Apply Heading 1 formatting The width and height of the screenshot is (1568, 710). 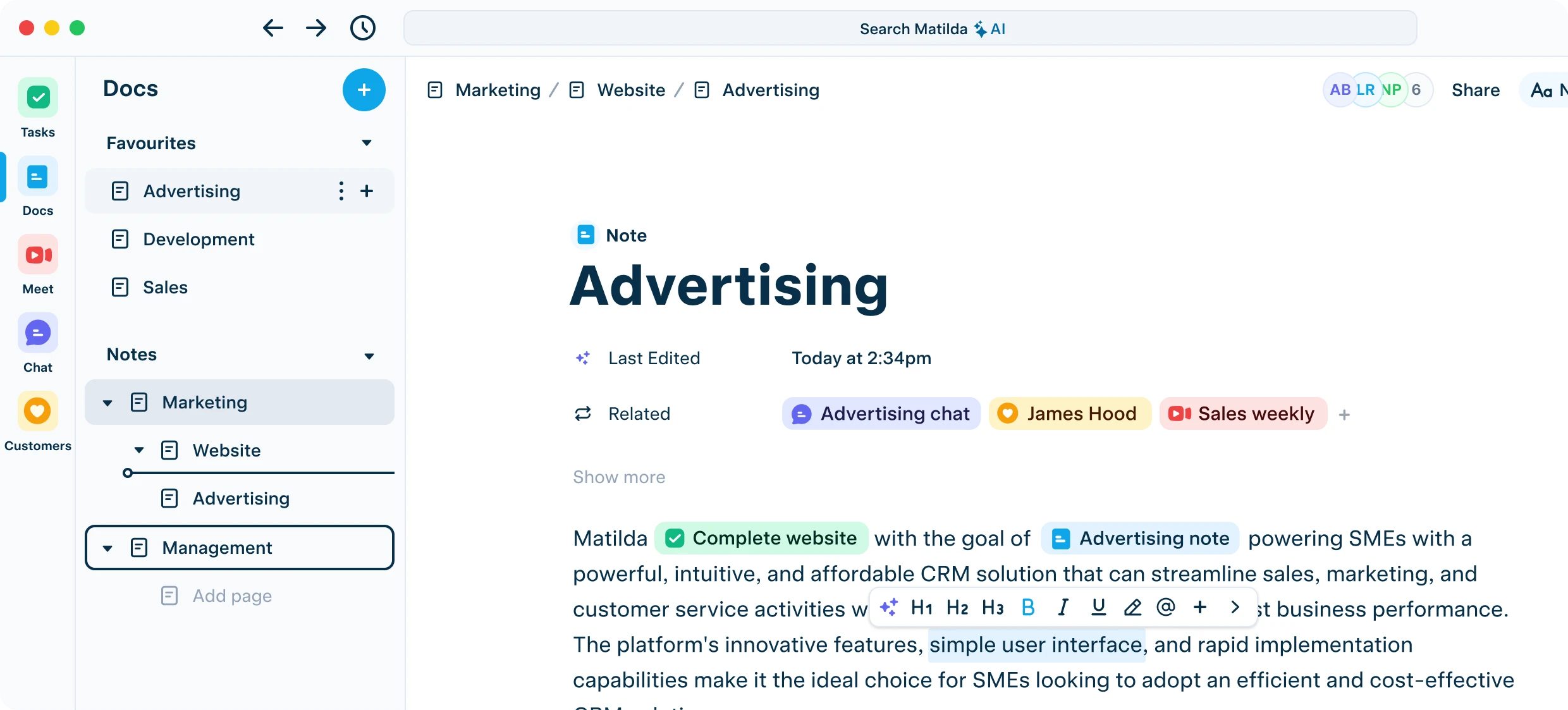[x=922, y=608]
